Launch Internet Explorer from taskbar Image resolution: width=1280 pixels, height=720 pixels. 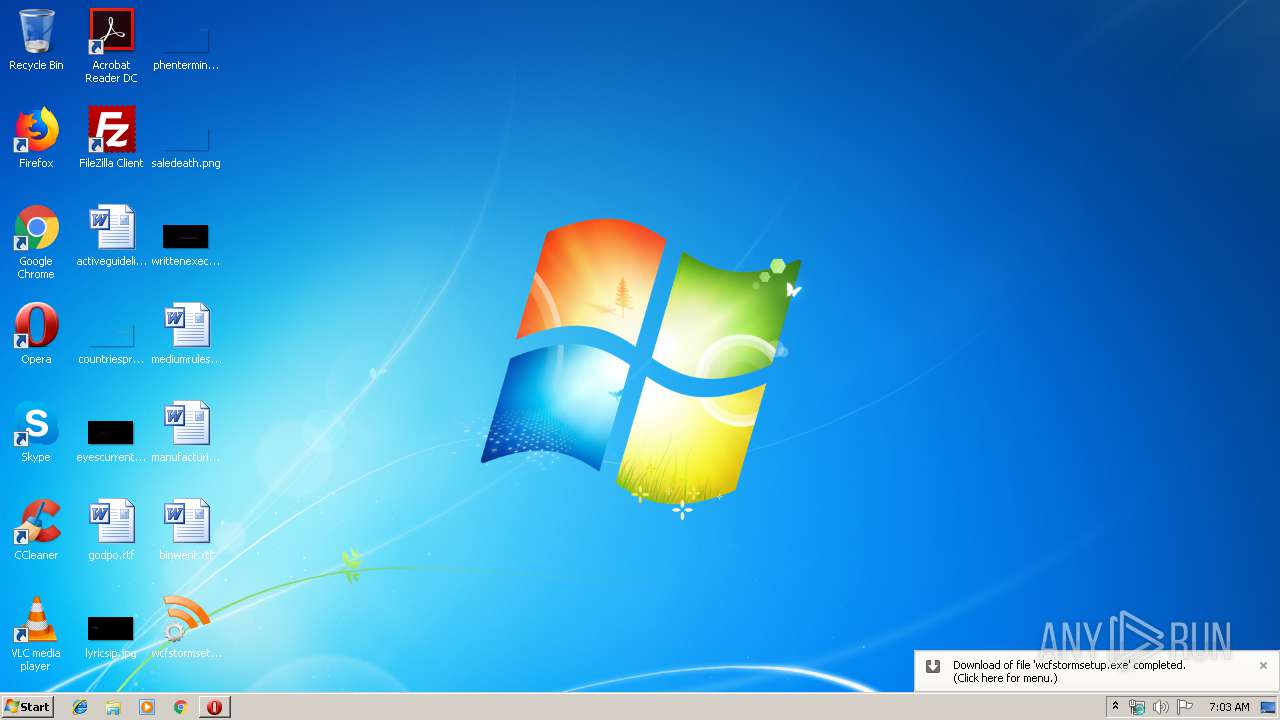pos(80,707)
